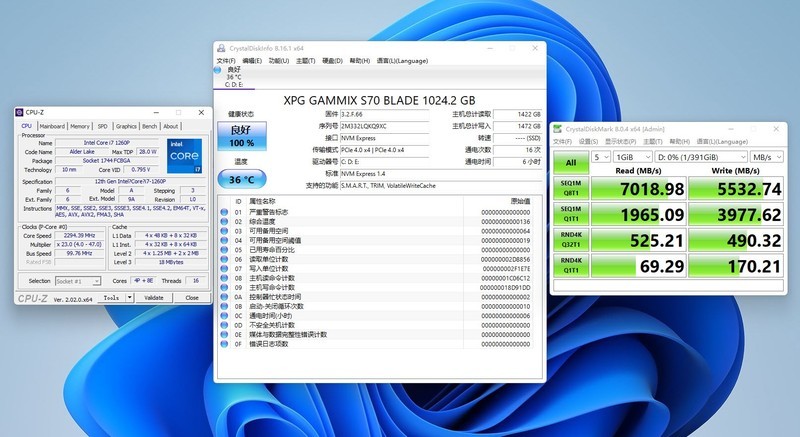
Task: Click the status icon for attribute 01 严重警告标志
Action: [x=224, y=212]
